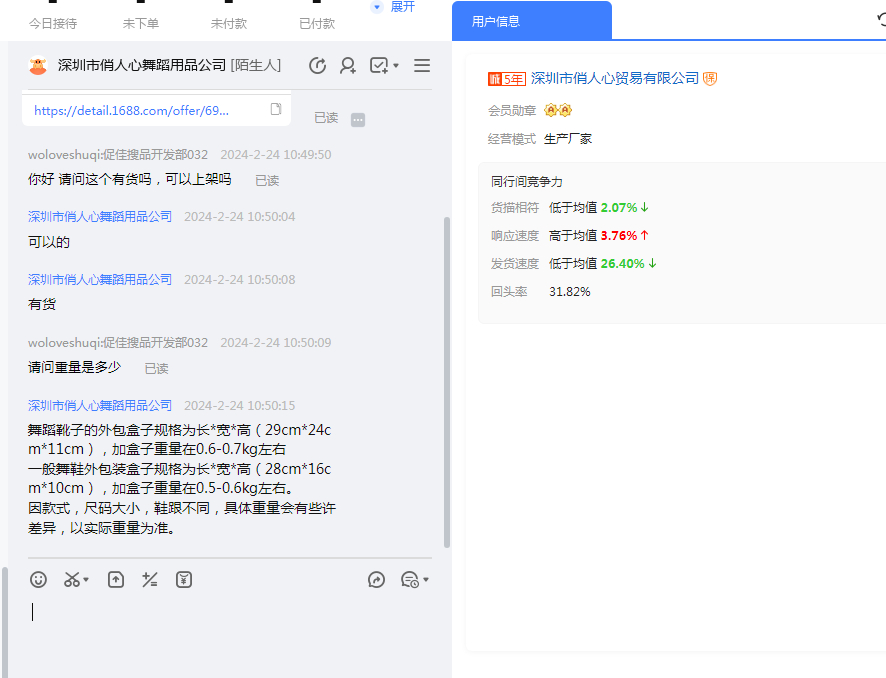The height and width of the screenshot is (678, 886).
Task: Open the emoji picker in chat toolbar
Action: (38, 580)
